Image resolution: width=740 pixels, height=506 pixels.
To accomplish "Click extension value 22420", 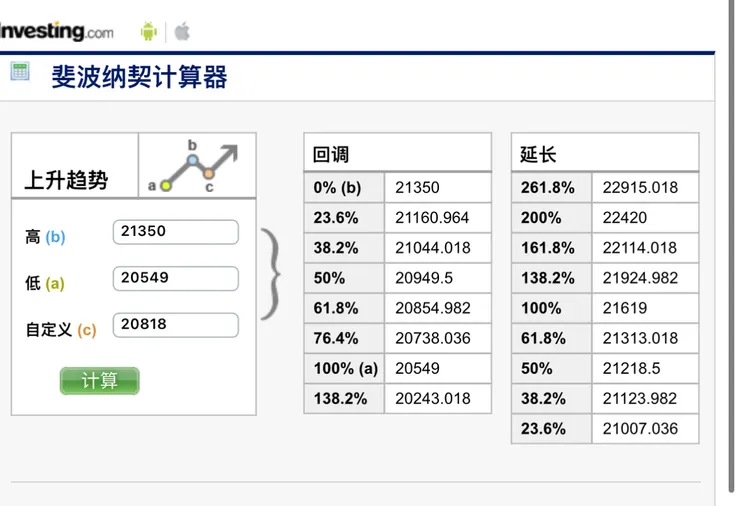I will coord(624,218).
